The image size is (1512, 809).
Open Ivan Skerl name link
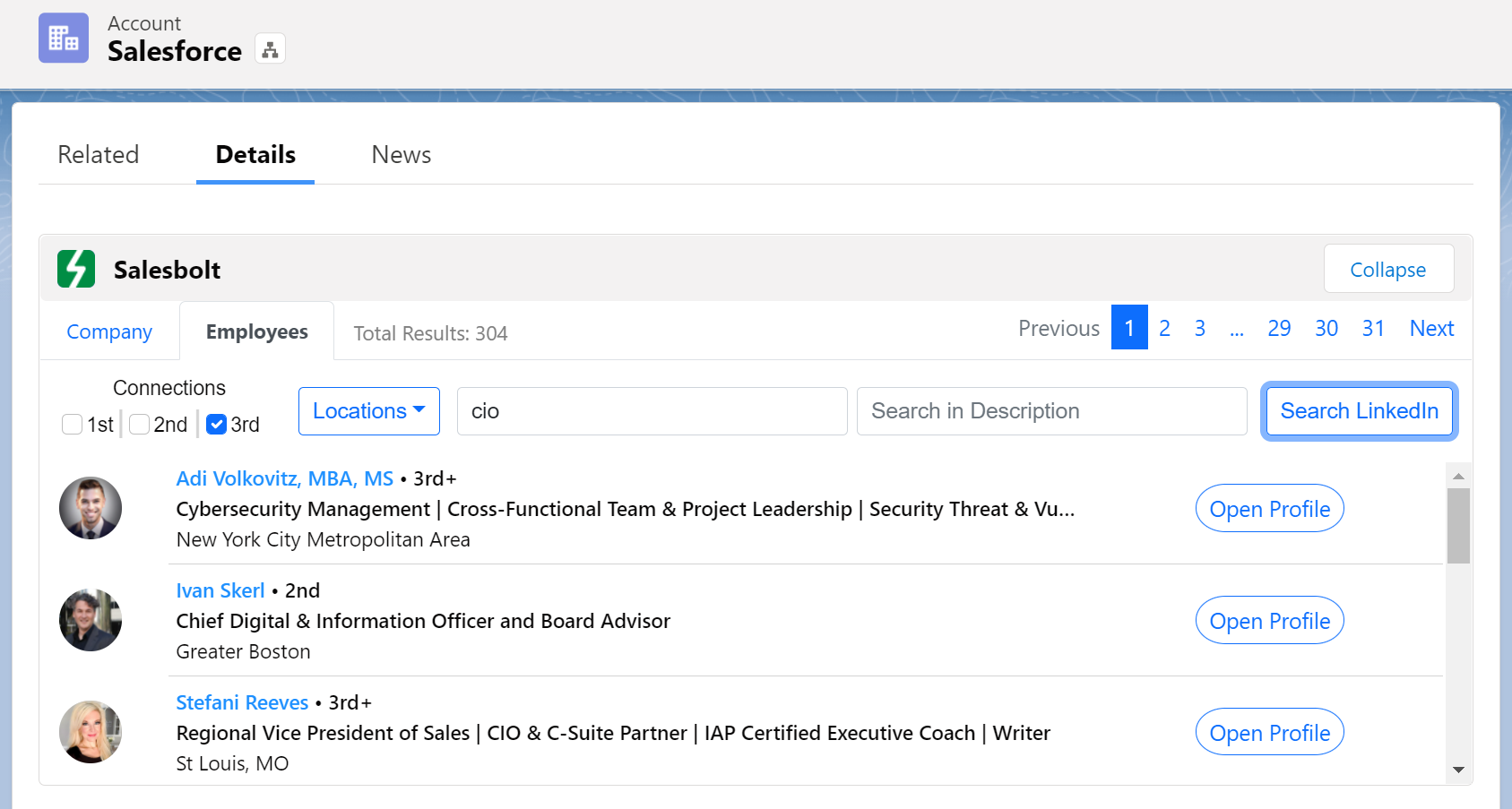pos(220,590)
